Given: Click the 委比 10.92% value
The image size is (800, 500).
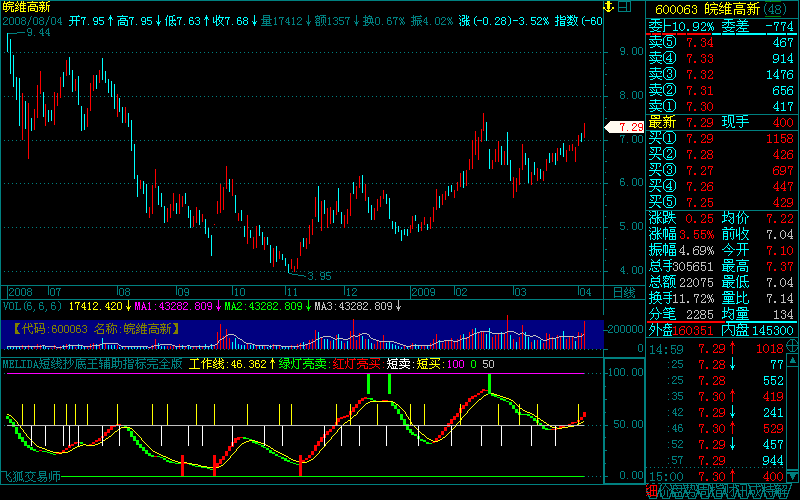Looking at the screenshot, I should click(x=693, y=27).
